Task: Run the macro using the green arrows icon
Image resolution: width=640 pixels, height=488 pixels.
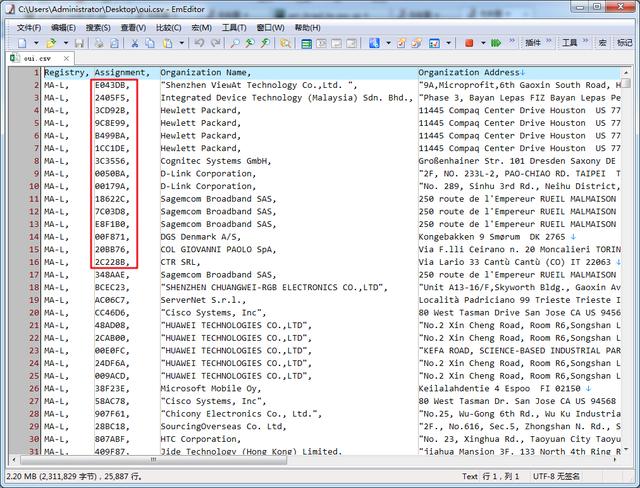Action: point(496,42)
